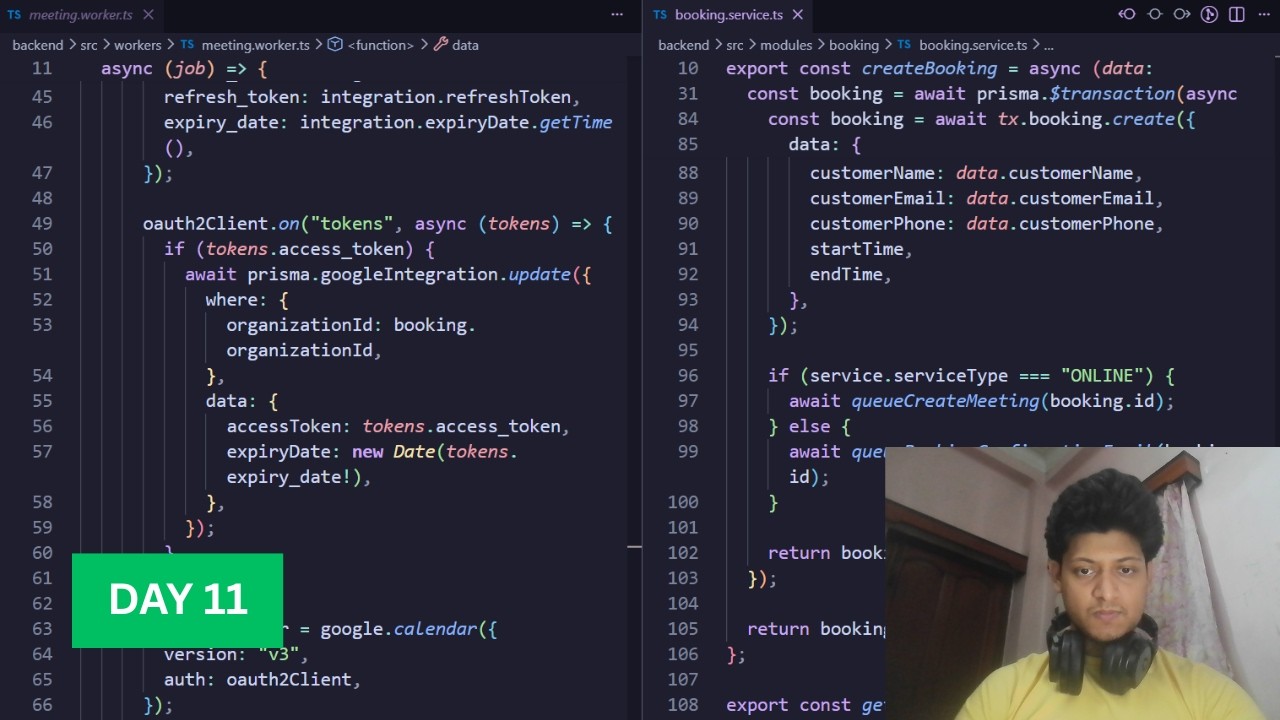Click 'getTime' method on line 46

tap(576, 122)
